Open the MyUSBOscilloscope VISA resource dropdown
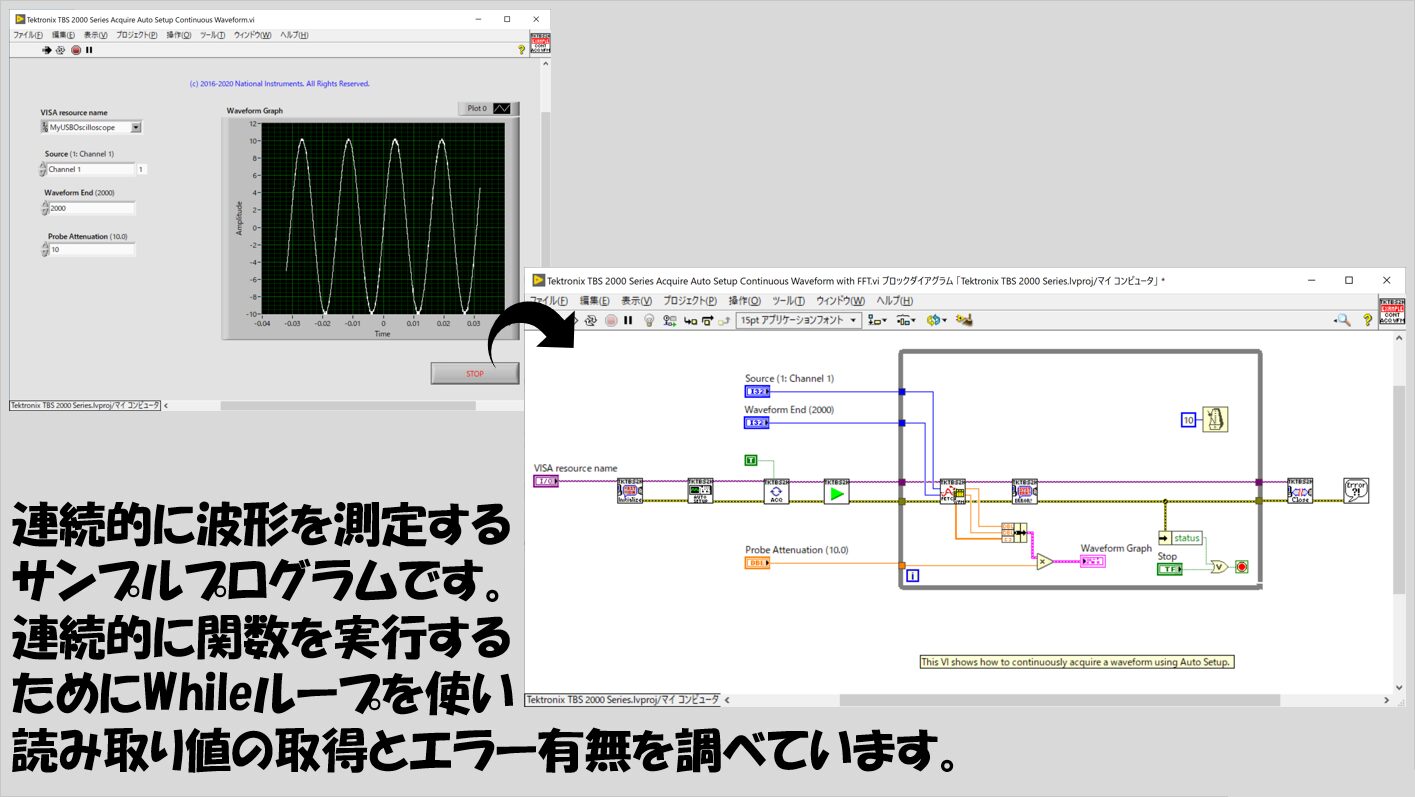Screen dimensions: 1415x797 (136, 127)
